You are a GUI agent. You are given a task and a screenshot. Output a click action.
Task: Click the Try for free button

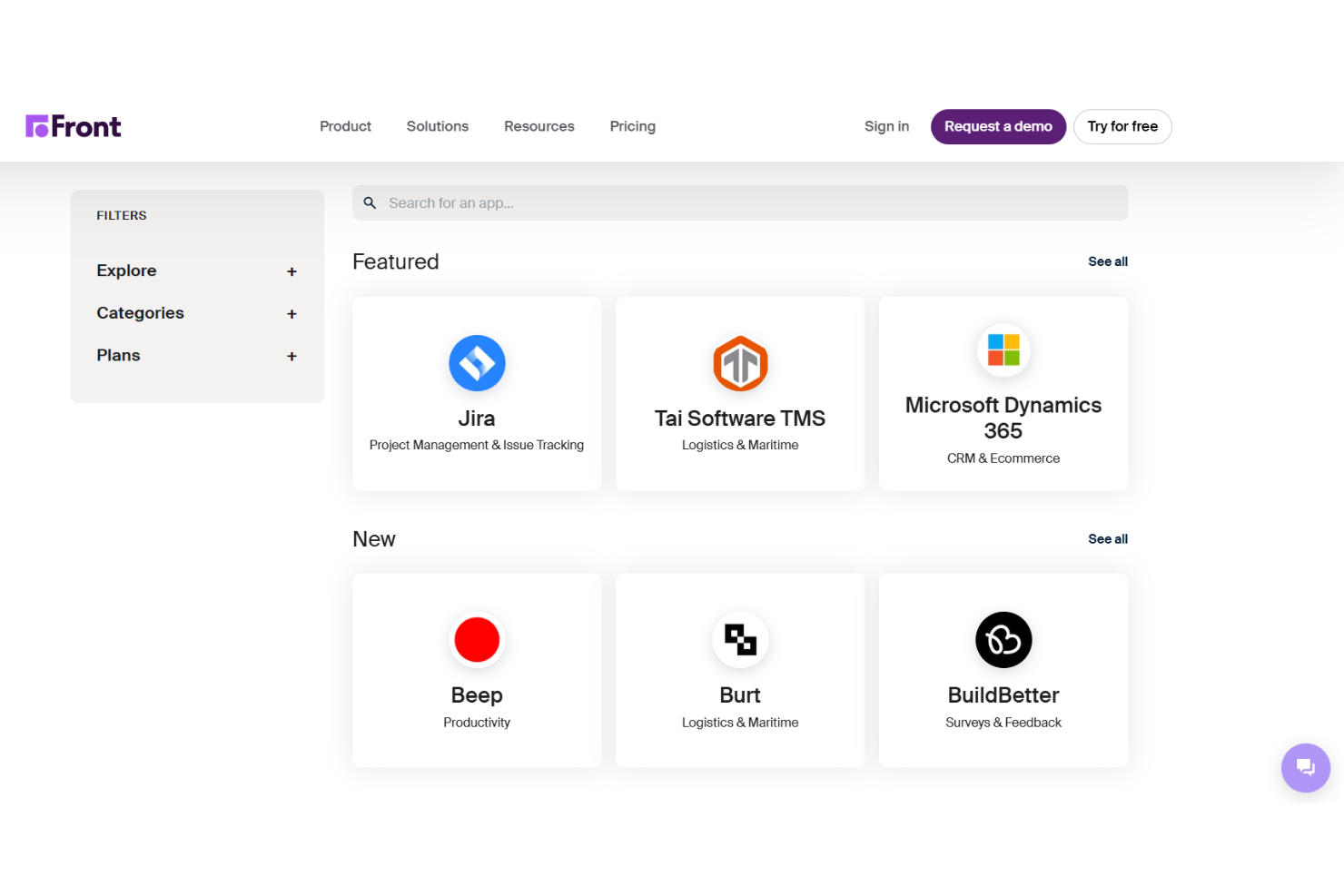[x=1122, y=126]
